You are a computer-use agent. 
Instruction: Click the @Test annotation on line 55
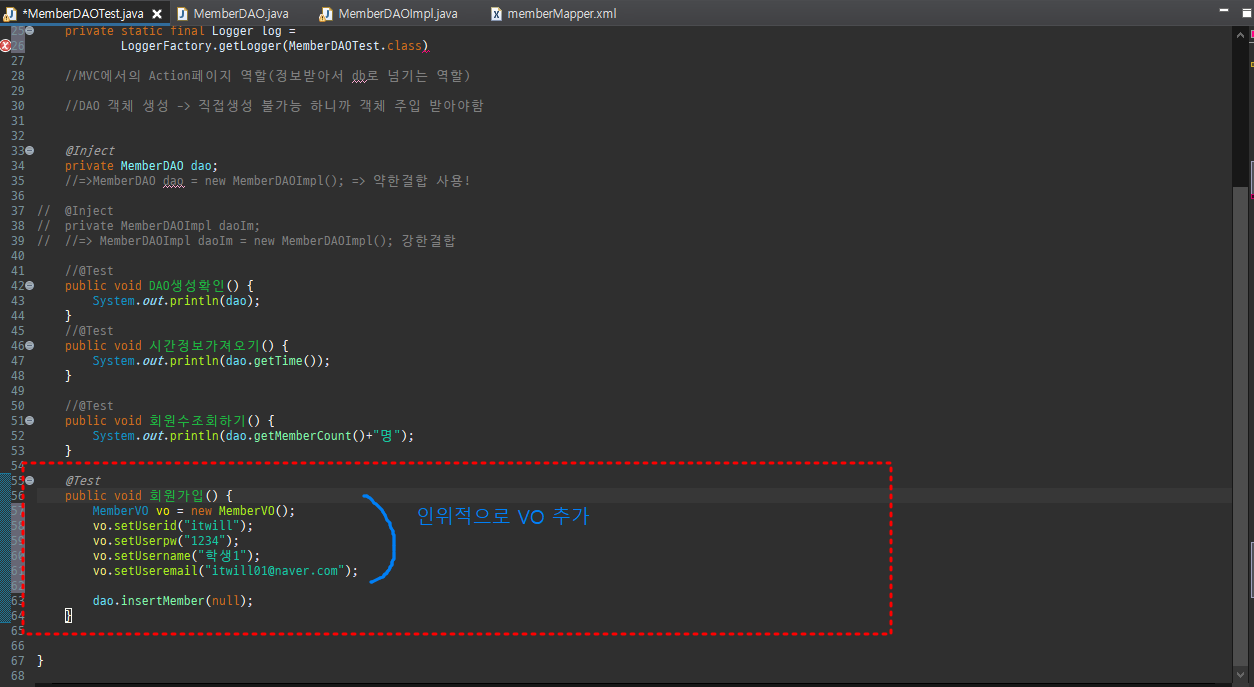point(83,481)
